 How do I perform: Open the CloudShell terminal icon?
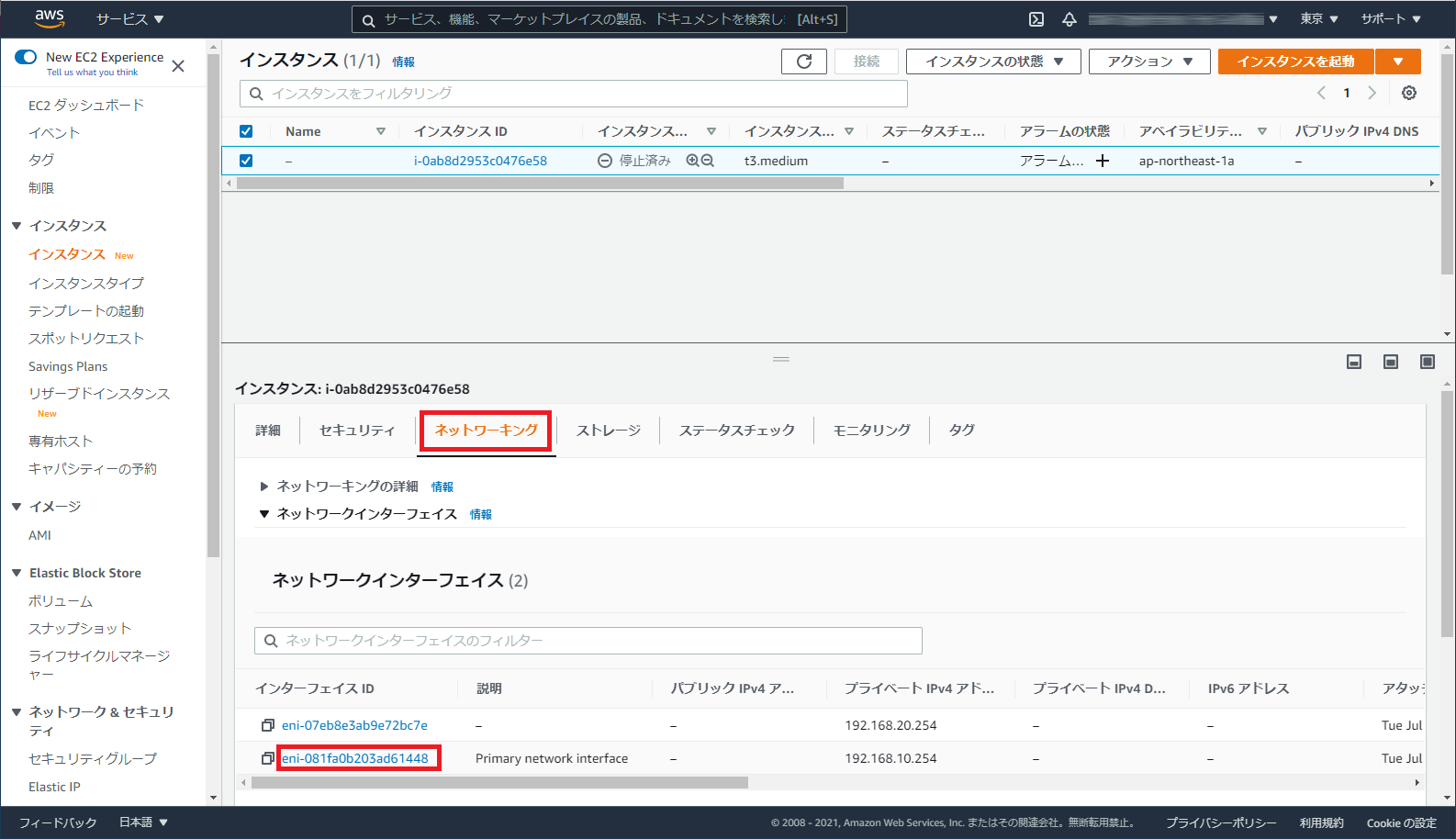1036,19
